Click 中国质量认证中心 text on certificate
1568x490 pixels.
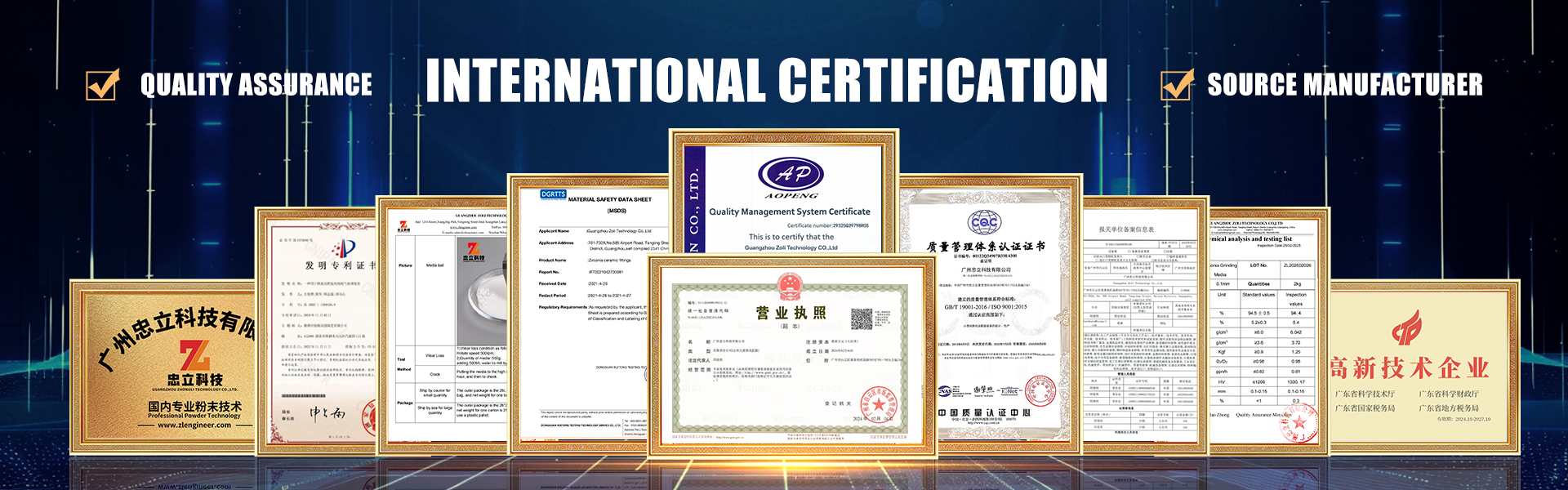point(984,412)
